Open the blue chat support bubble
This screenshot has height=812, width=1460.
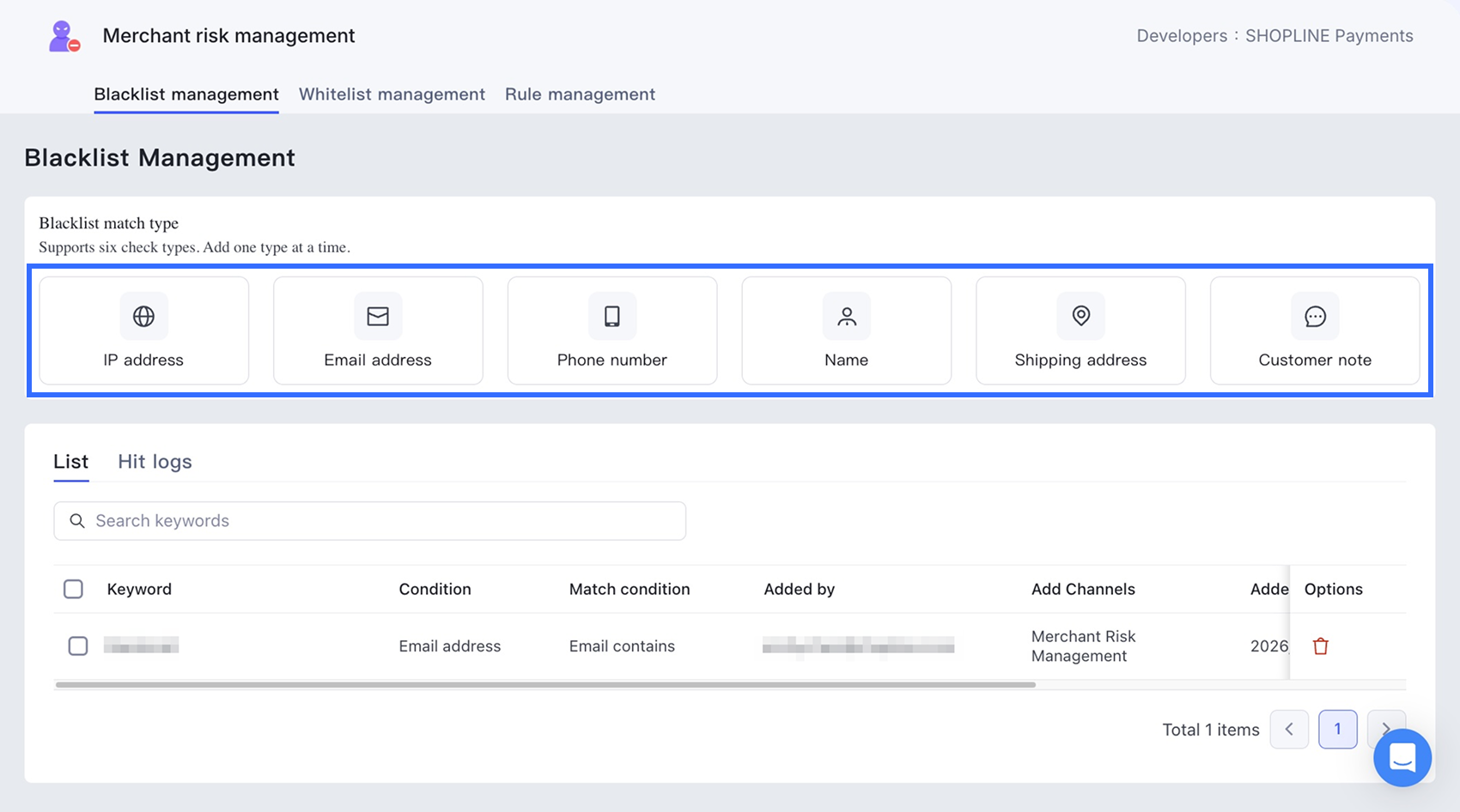[x=1402, y=757]
